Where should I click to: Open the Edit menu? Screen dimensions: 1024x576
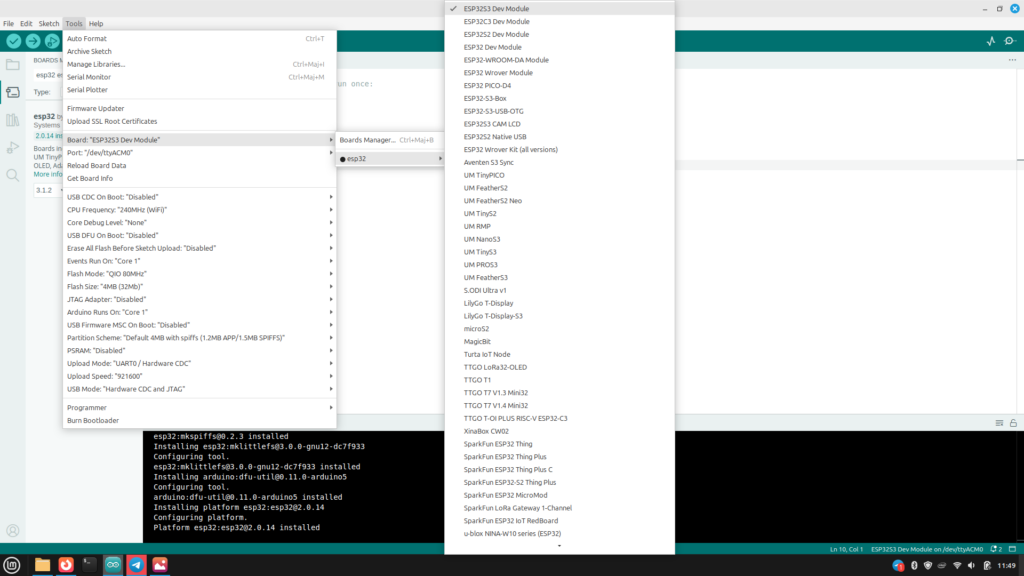click(26, 24)
